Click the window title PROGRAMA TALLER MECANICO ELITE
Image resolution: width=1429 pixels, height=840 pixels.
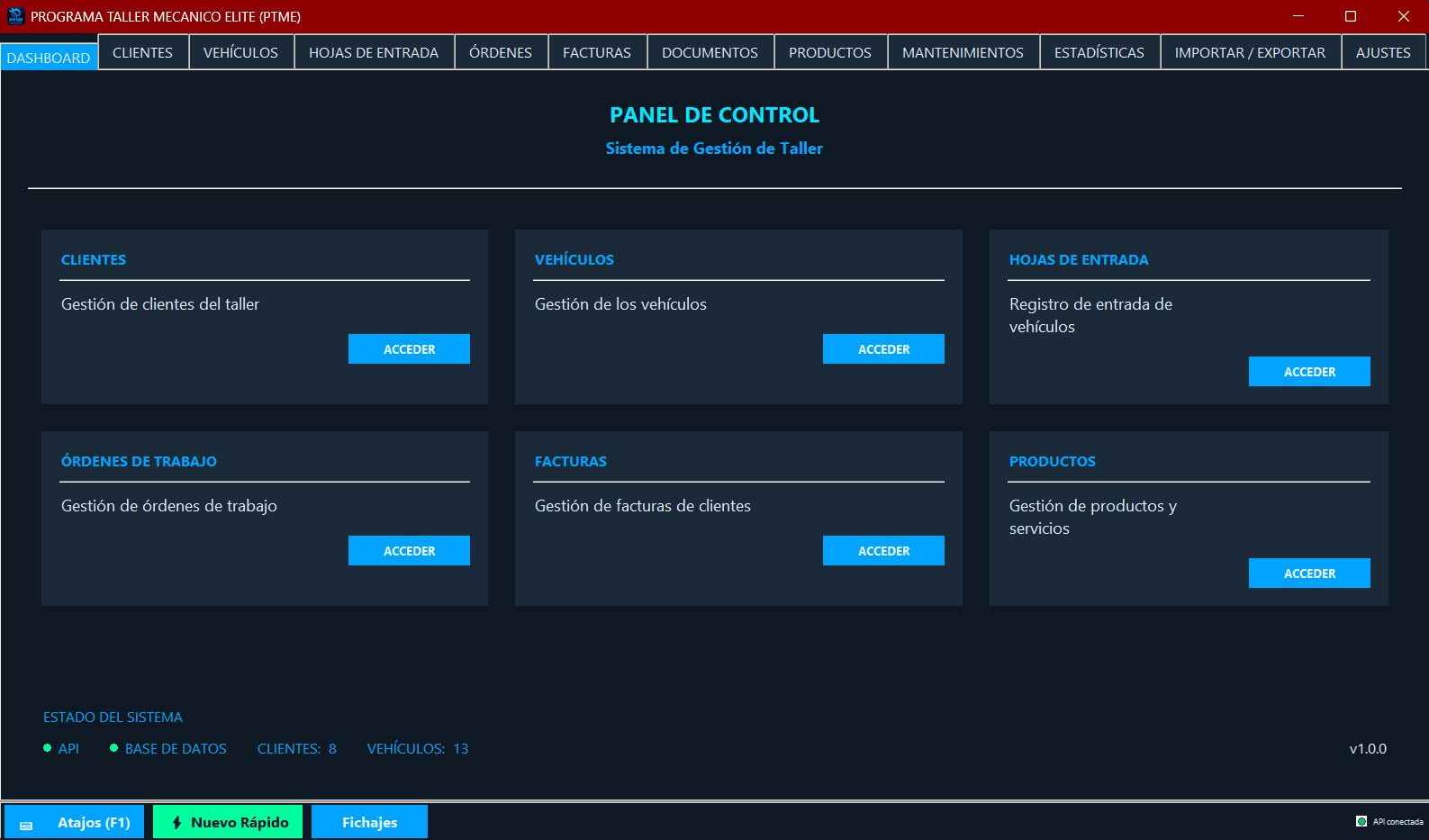pos(166,16)
